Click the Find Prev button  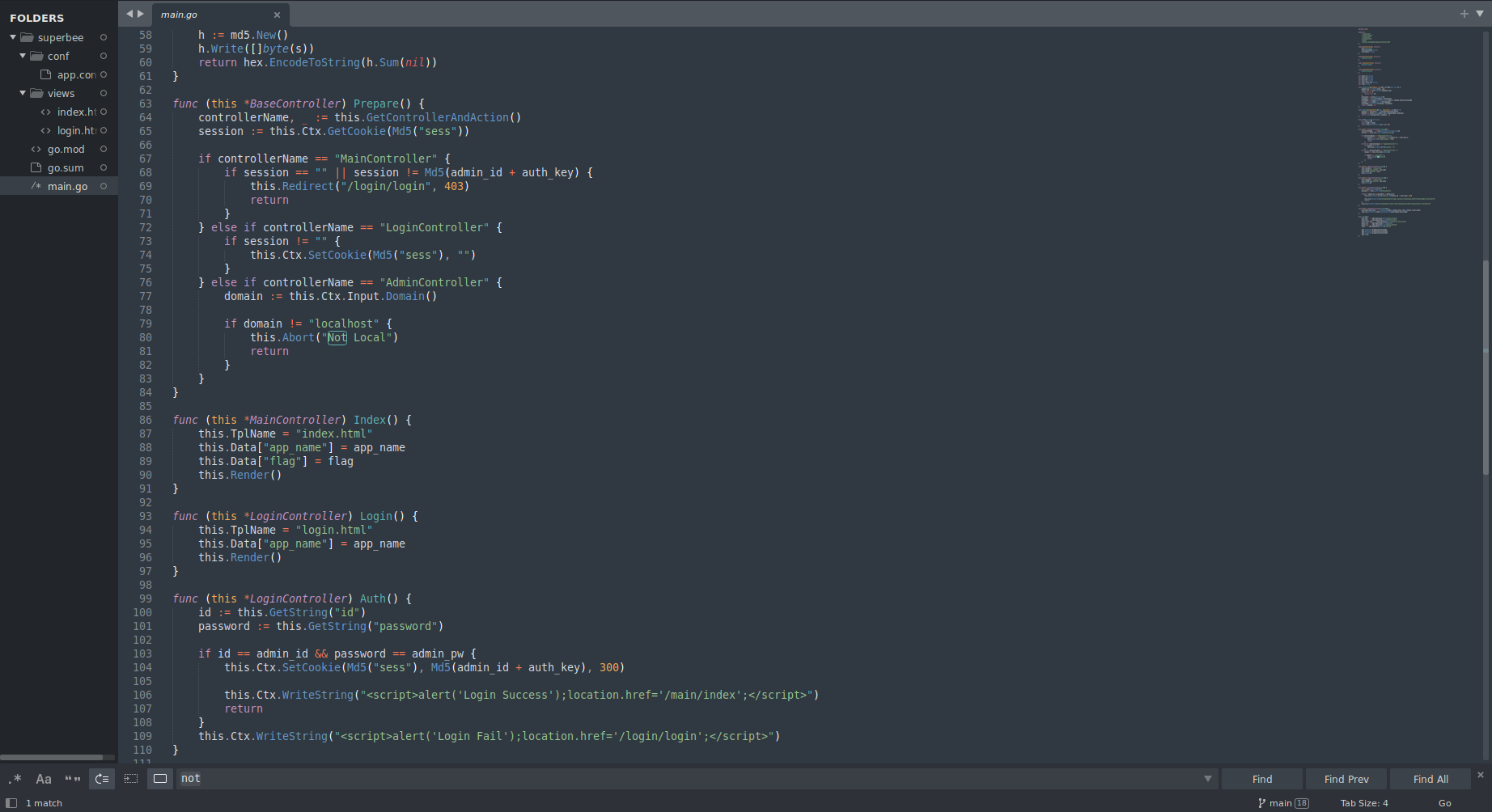1346,779
